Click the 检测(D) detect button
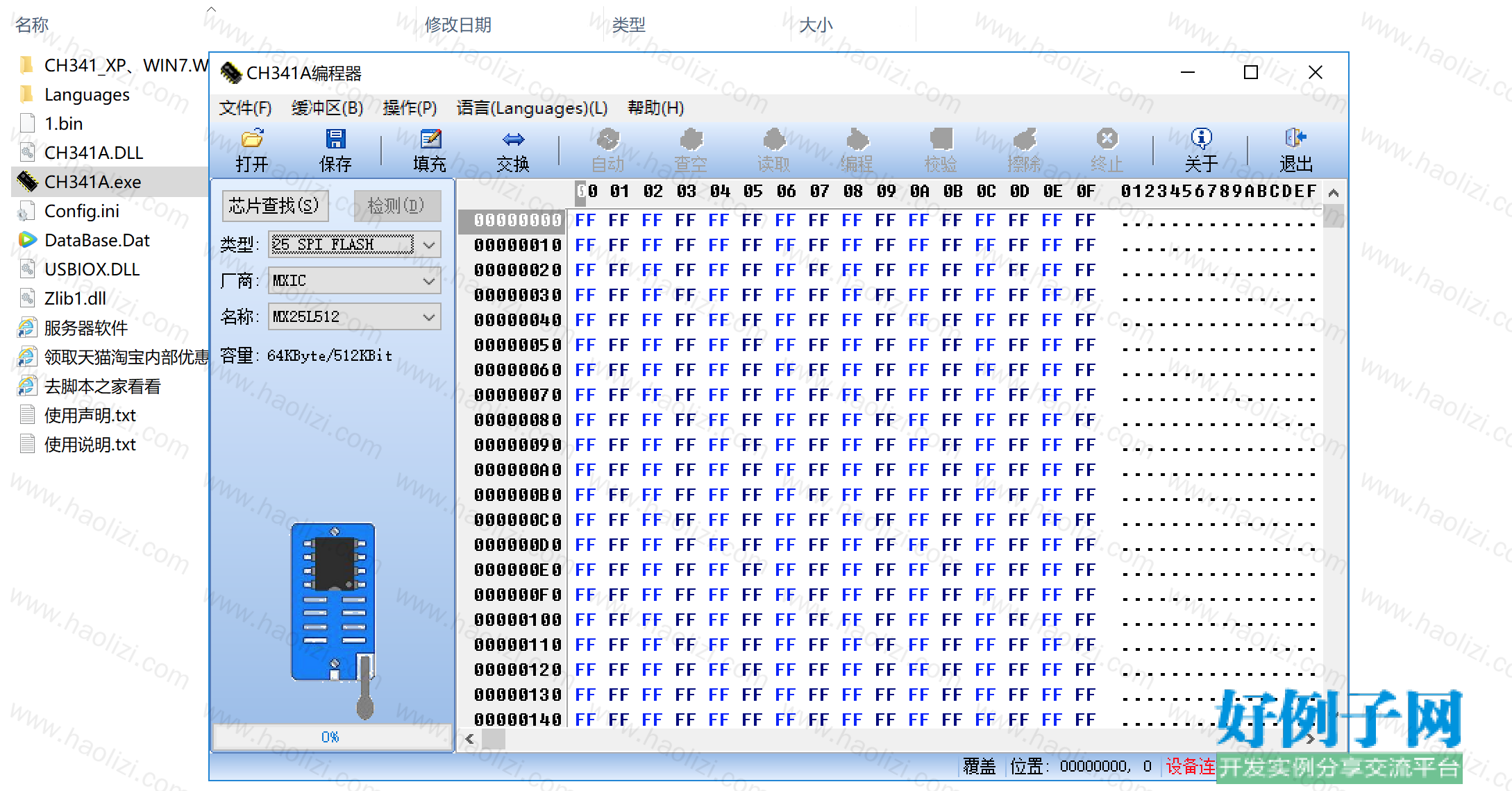1512x791 pixels. (x=396, y=205)
